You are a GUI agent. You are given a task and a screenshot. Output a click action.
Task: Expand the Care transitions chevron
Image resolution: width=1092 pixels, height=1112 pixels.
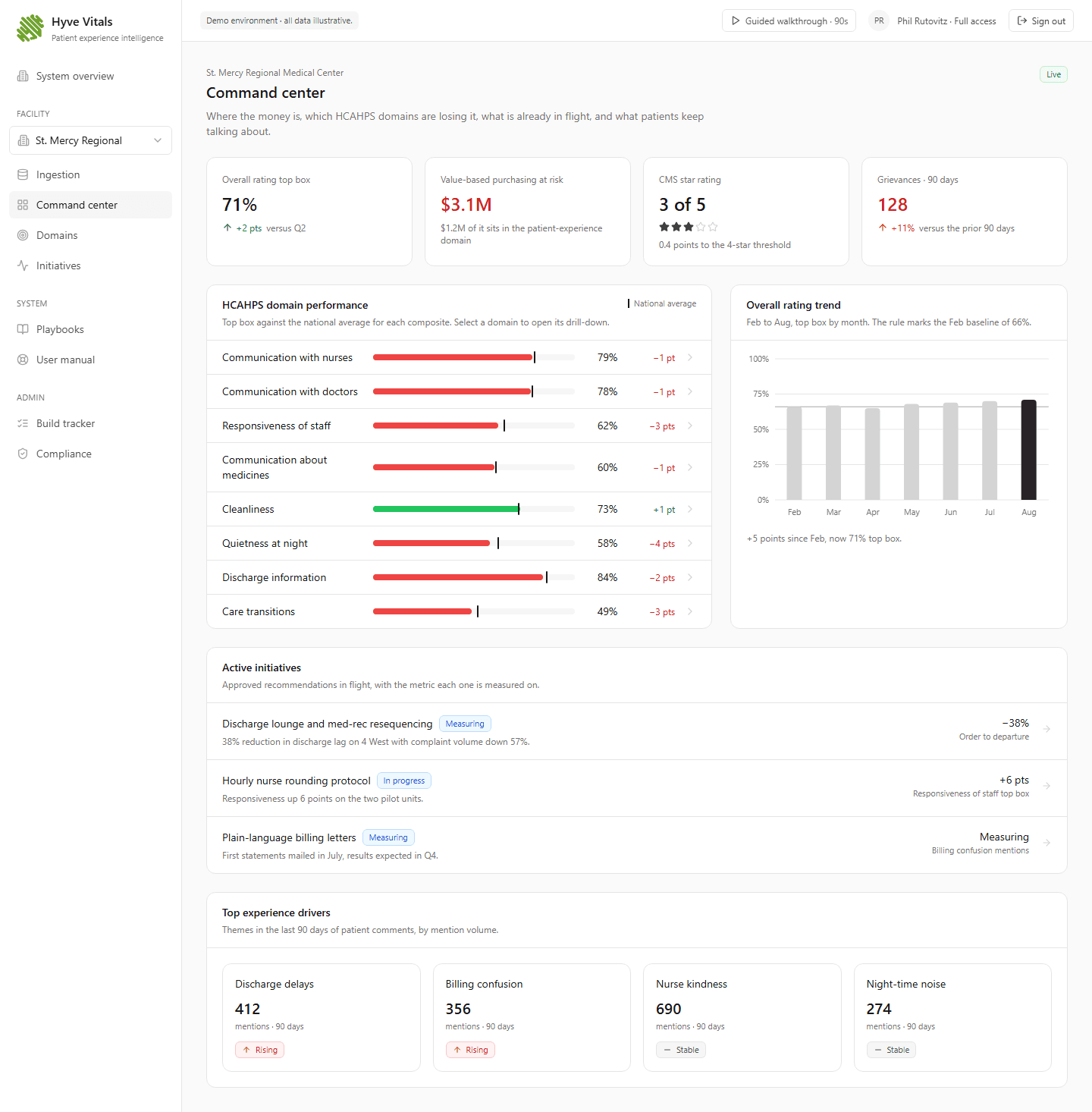point(690,611)
